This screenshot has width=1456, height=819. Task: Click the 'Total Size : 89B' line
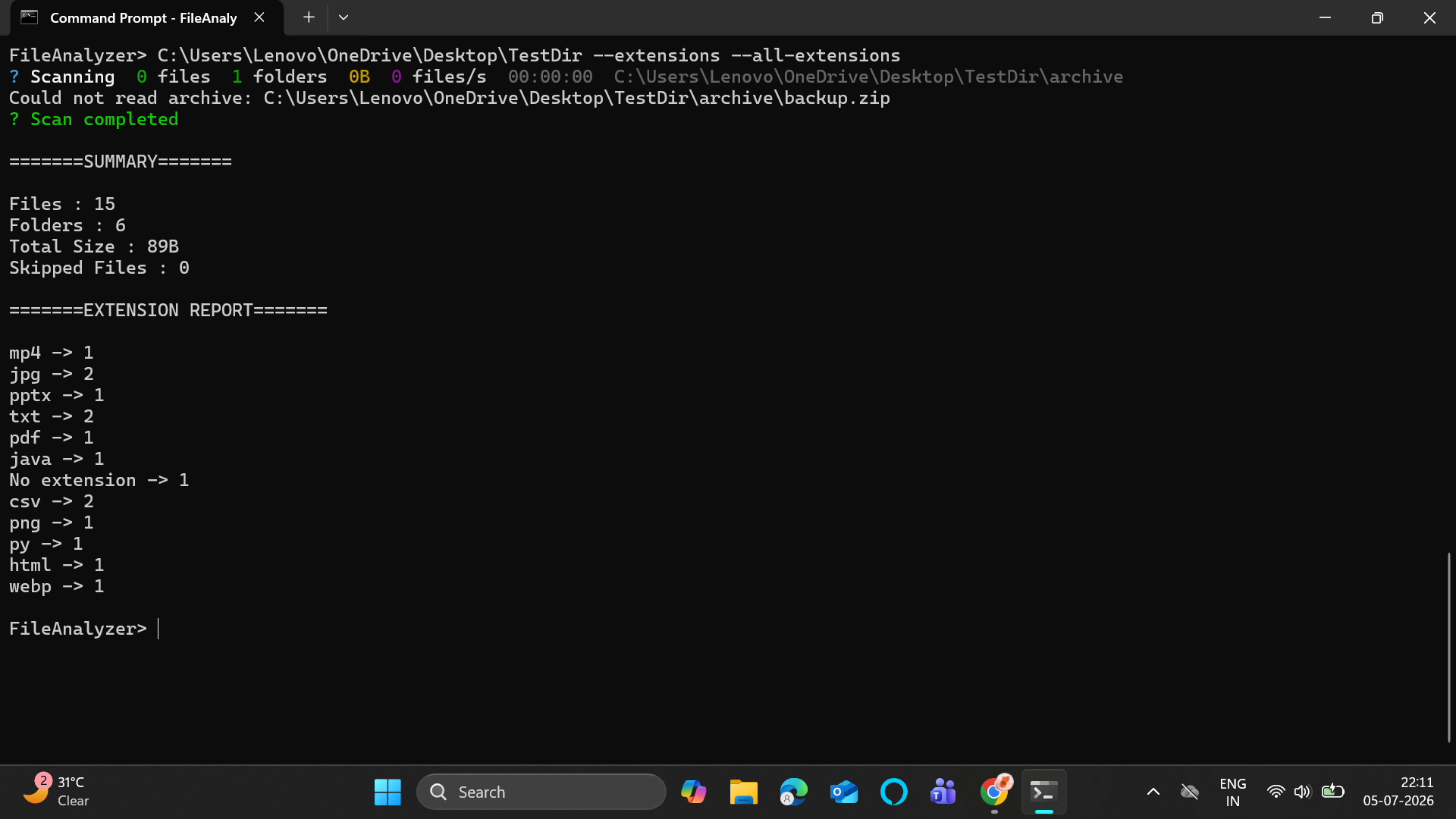click(x=94, y=246)
